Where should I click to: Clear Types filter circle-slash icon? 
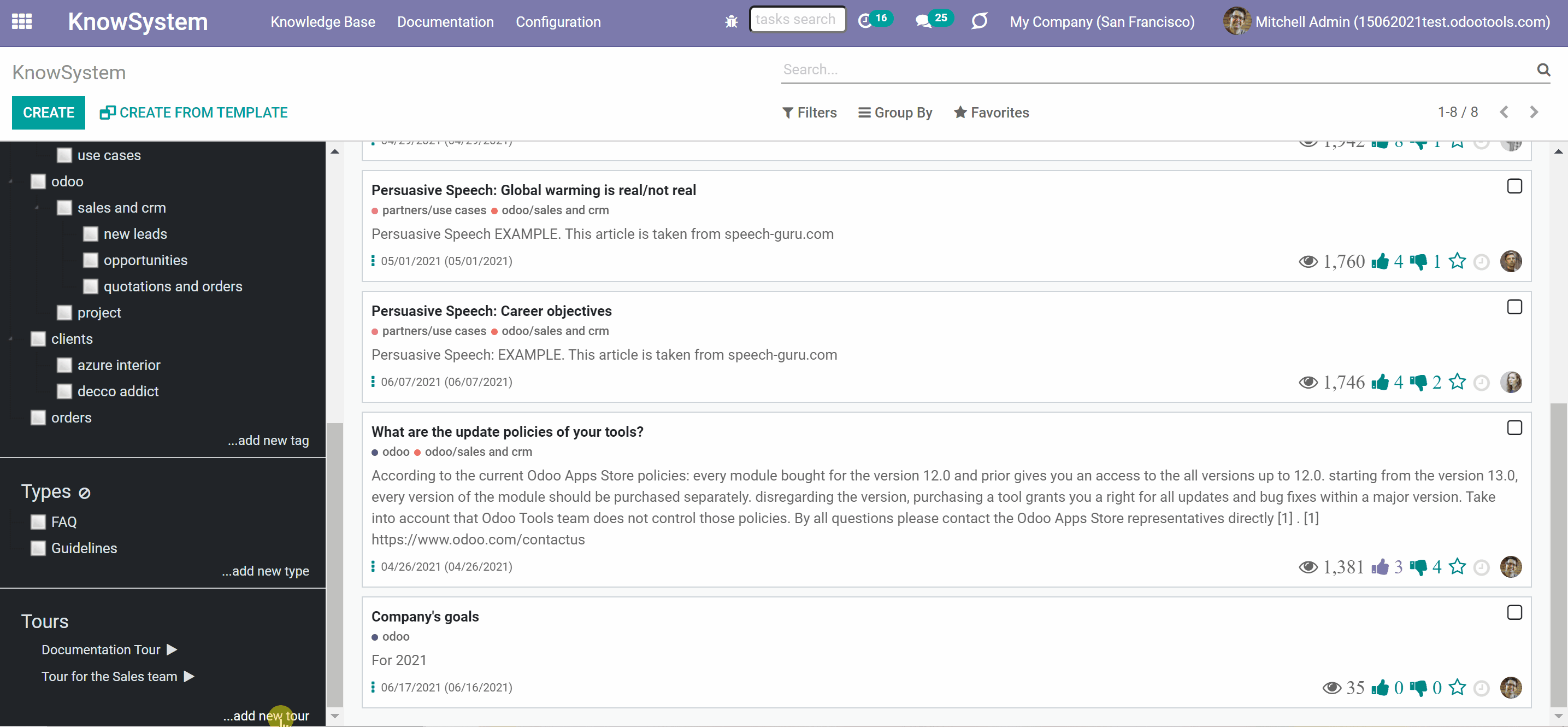click(85, 493)
